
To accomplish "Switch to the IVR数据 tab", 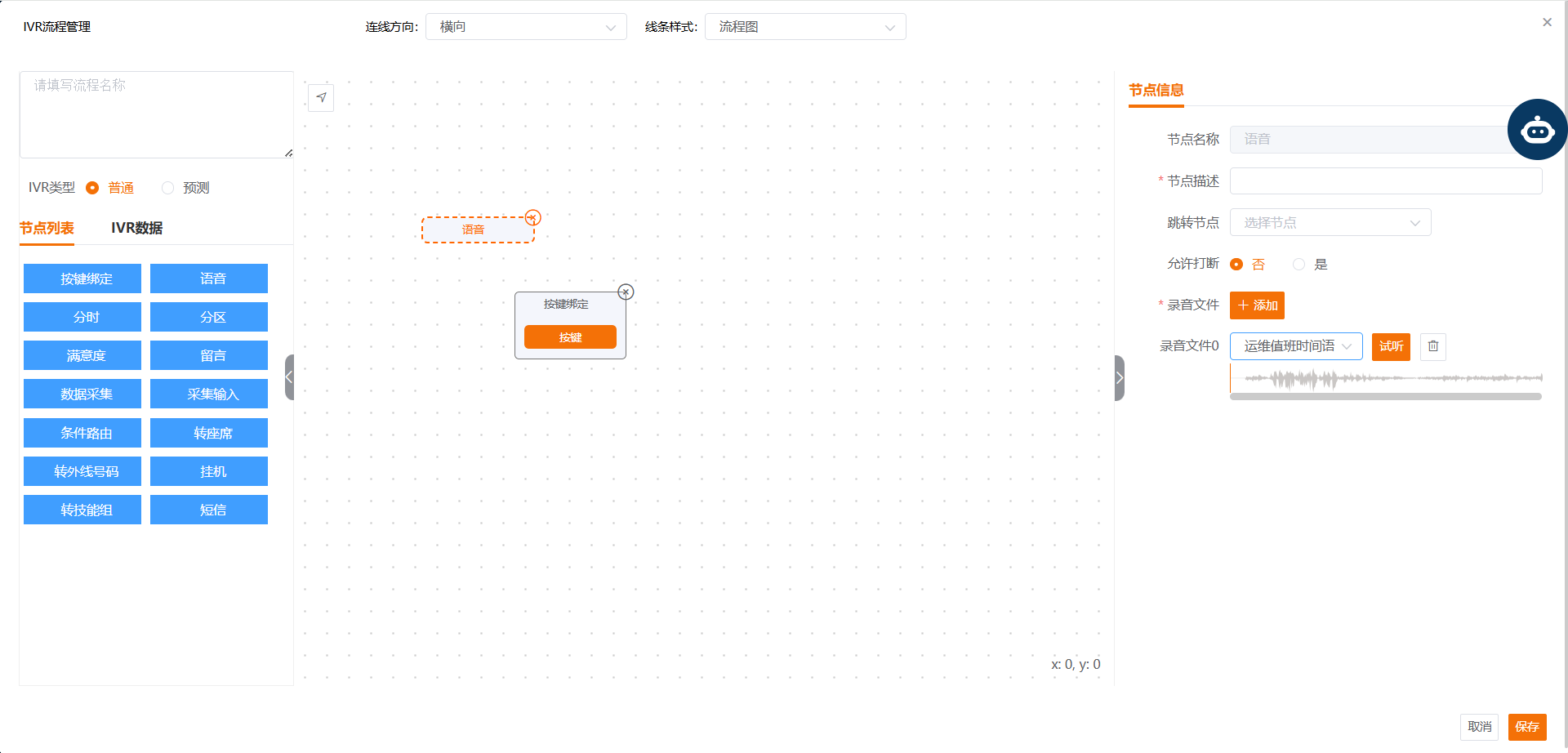I will tap(136, 229).
